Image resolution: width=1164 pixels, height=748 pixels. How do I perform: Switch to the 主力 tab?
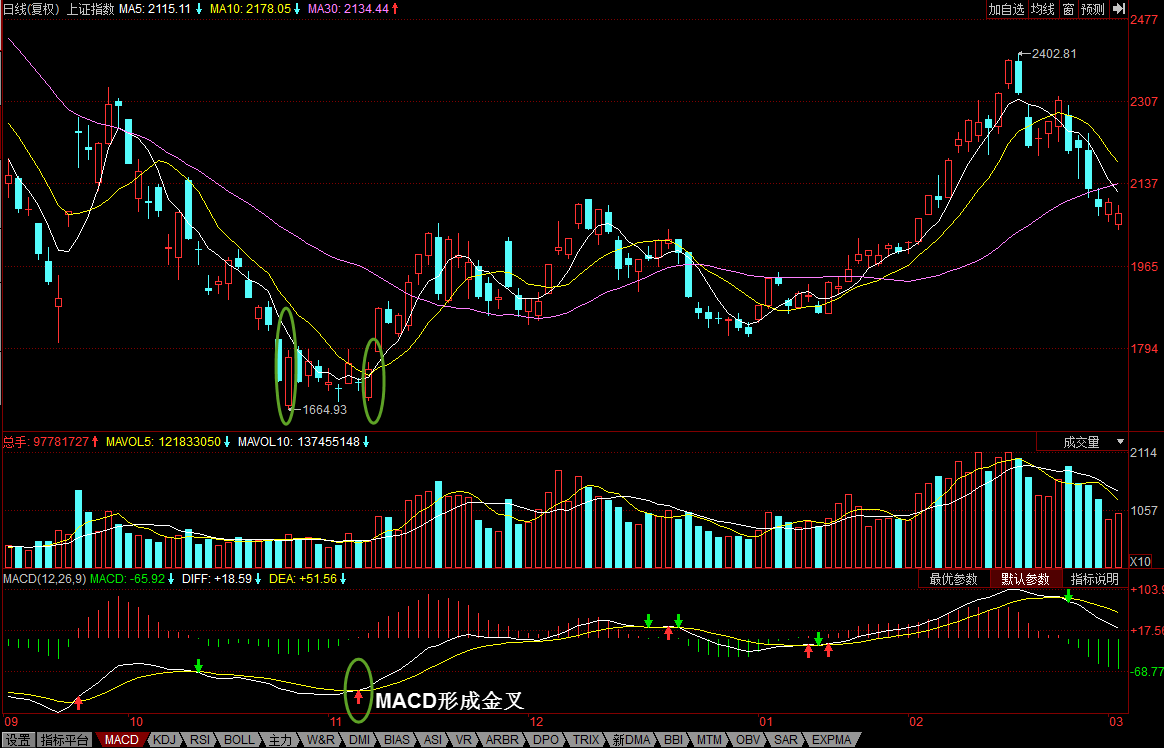(x=281, y=740)
